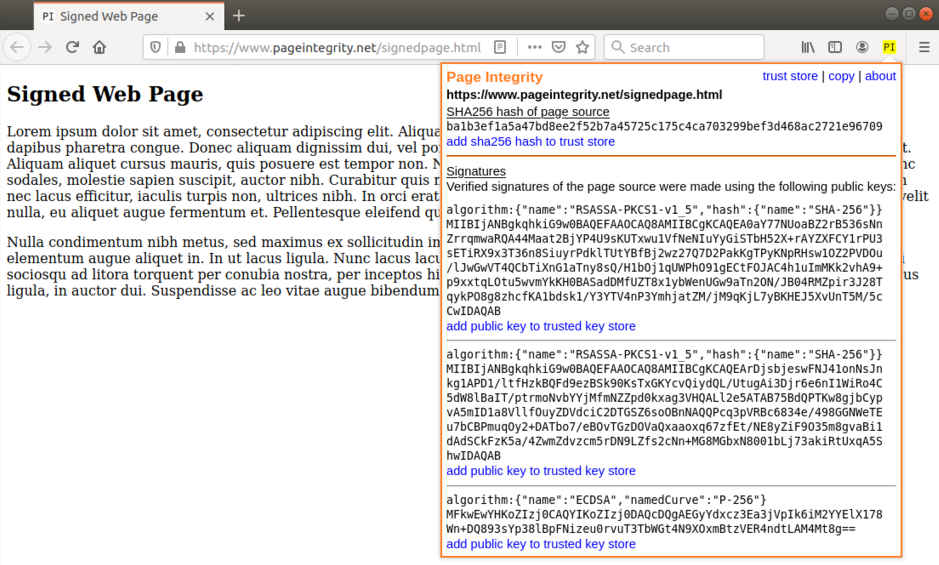Click the first RSASSA-PKCS1-v1_5 algorithm line
Screen dimensions: 939x565
coord(664,210)
